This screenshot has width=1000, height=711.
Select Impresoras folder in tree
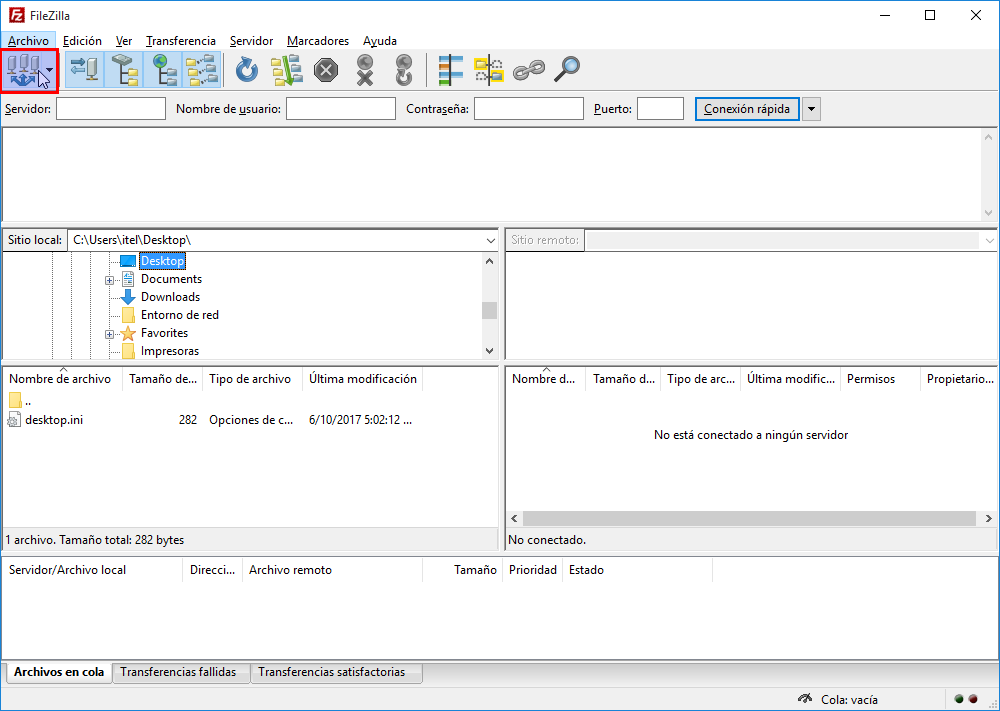click(170, 351)
